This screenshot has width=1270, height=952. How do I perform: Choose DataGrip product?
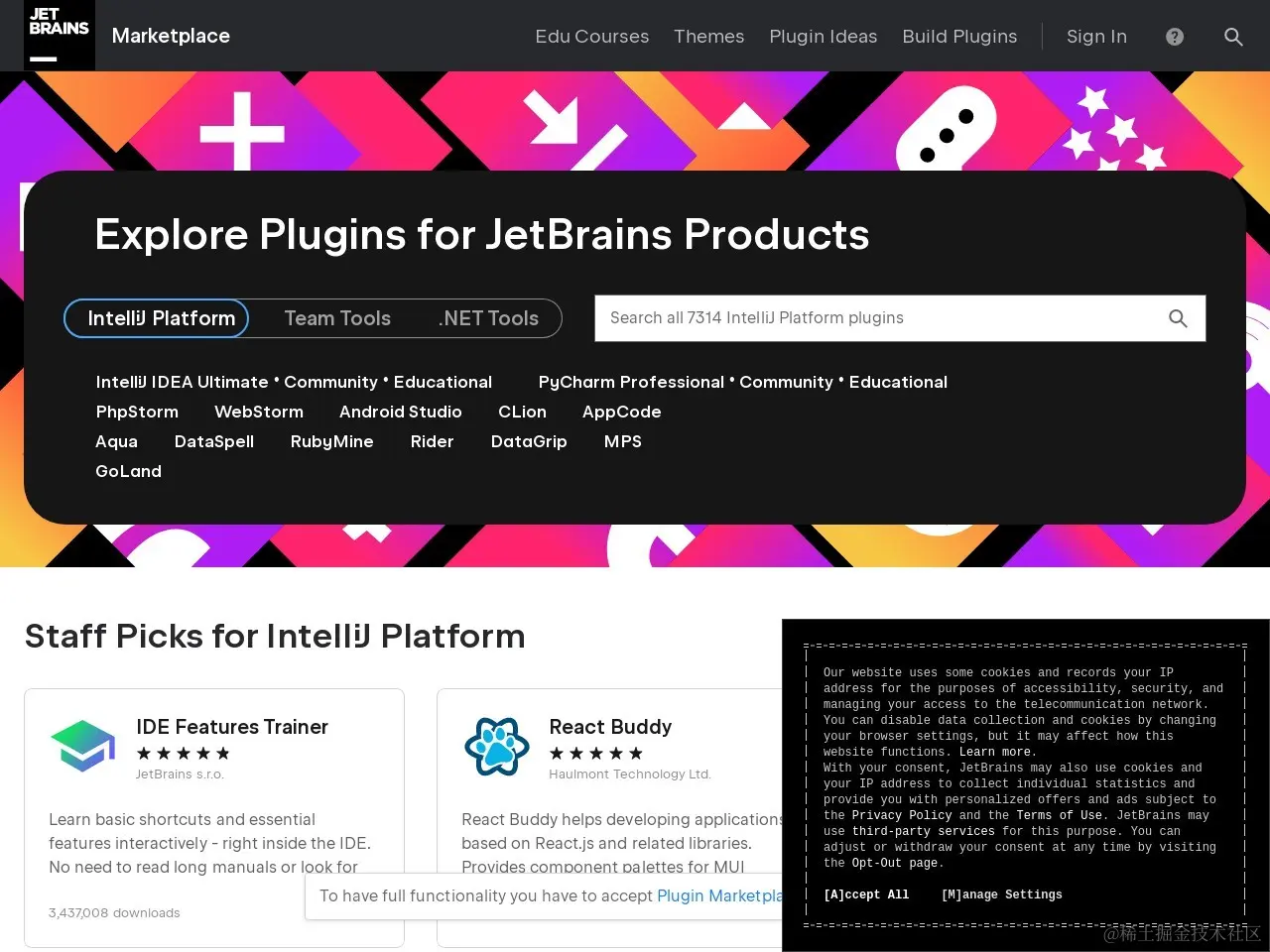(529, 441)
